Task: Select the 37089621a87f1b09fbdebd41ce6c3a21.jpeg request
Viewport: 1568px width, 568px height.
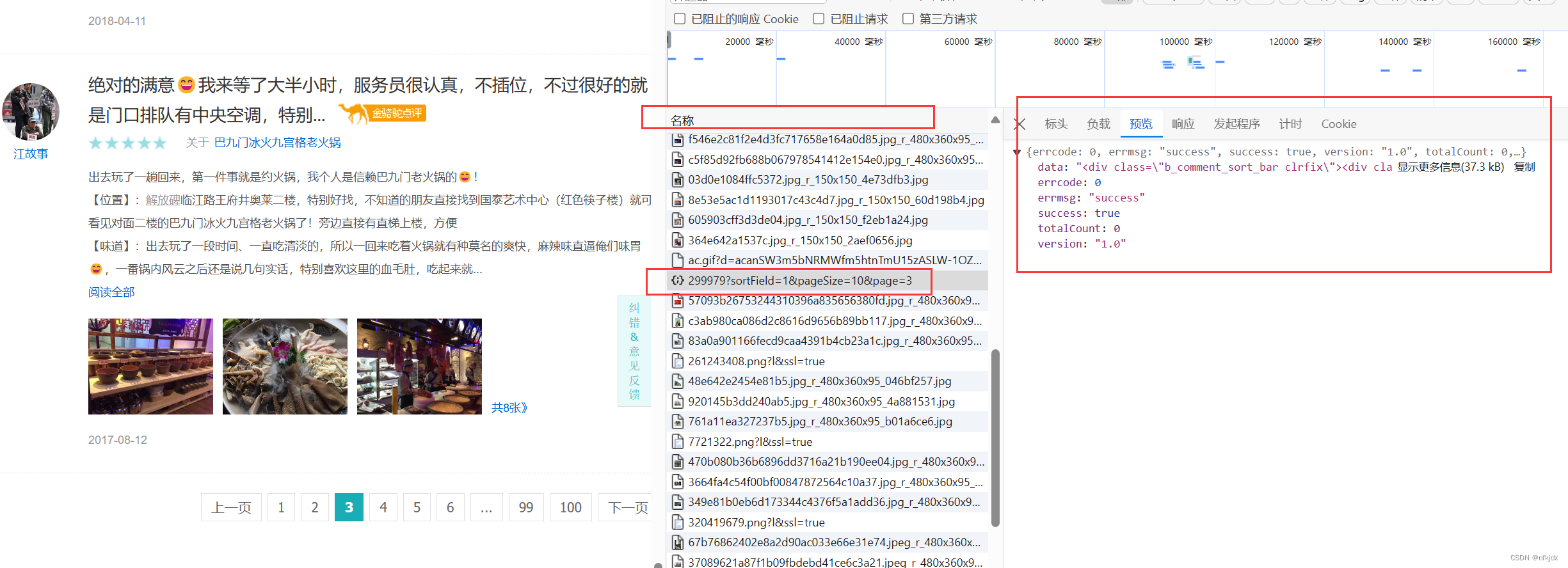Action: pos(828,562)
